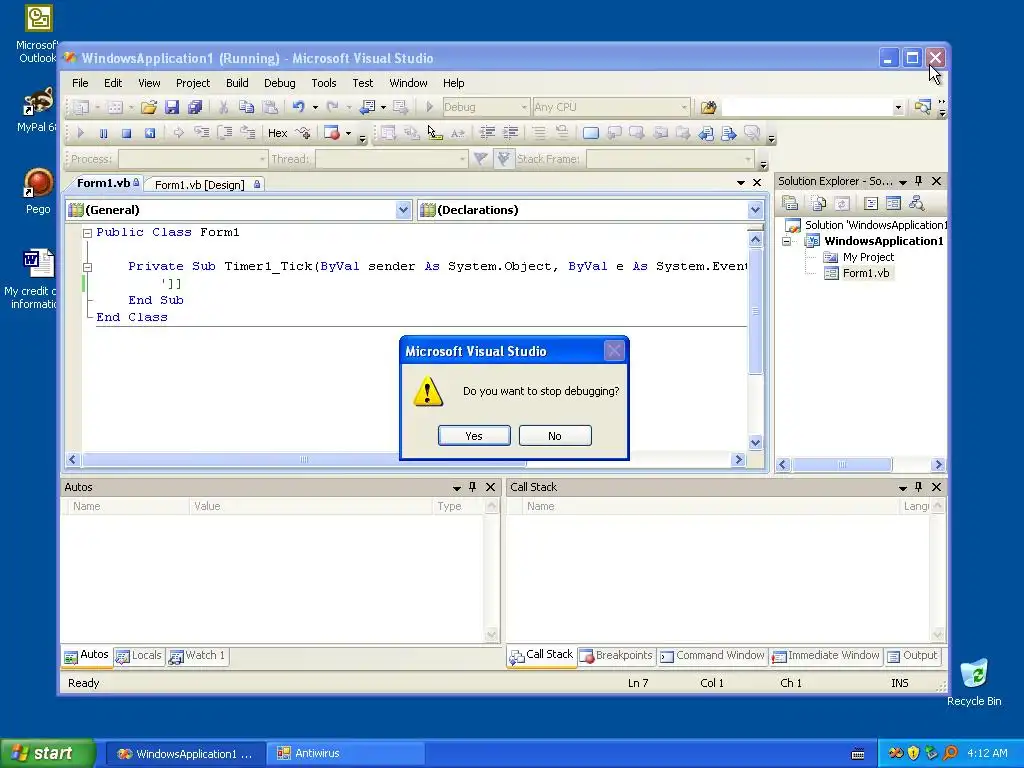Toggle auto hide pin on Call Stack panel

(919, 487)
